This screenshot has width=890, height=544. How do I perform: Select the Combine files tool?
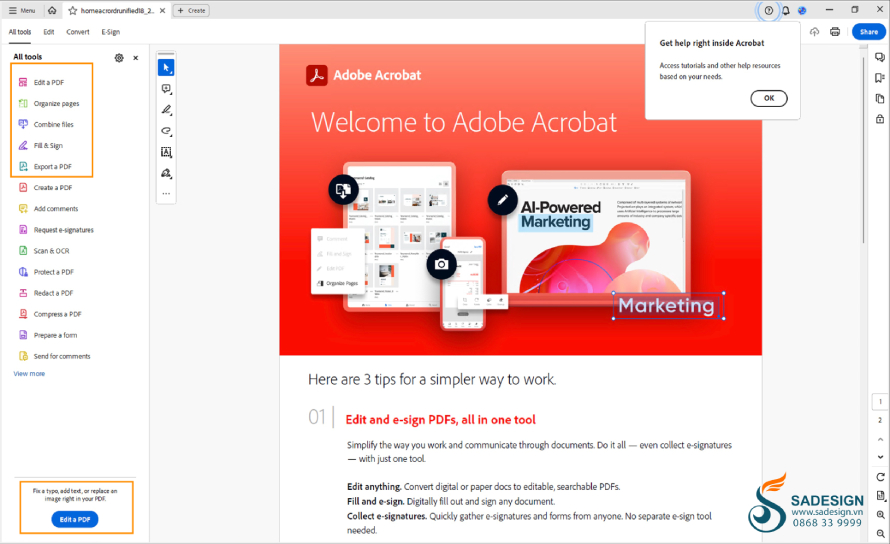[x=47, y=124]
